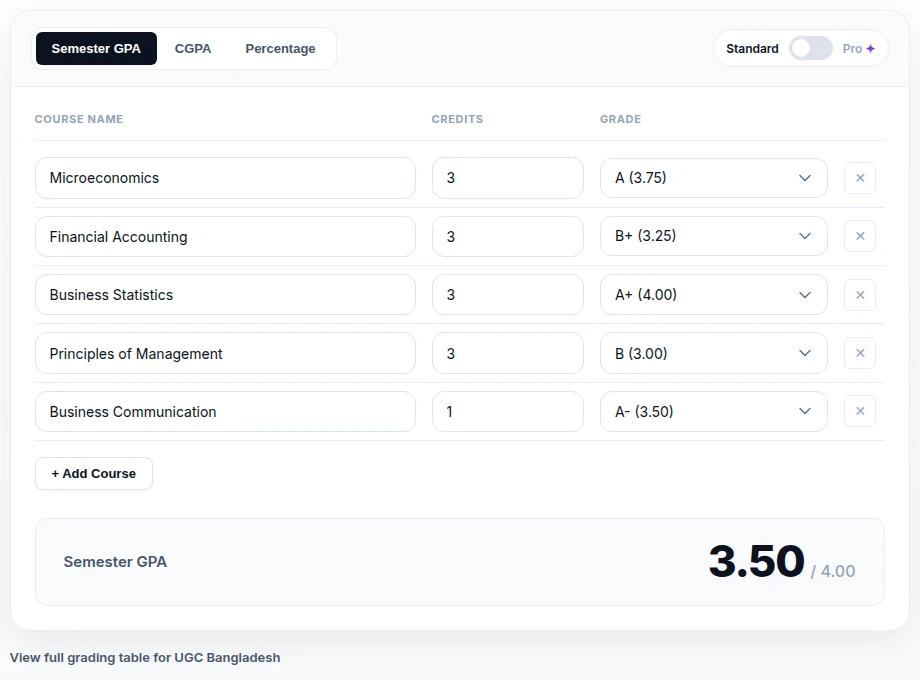This screenshot has width=920, height=680.
Task: Change the Financial Accounting credits value
Action: pos(508,236)
